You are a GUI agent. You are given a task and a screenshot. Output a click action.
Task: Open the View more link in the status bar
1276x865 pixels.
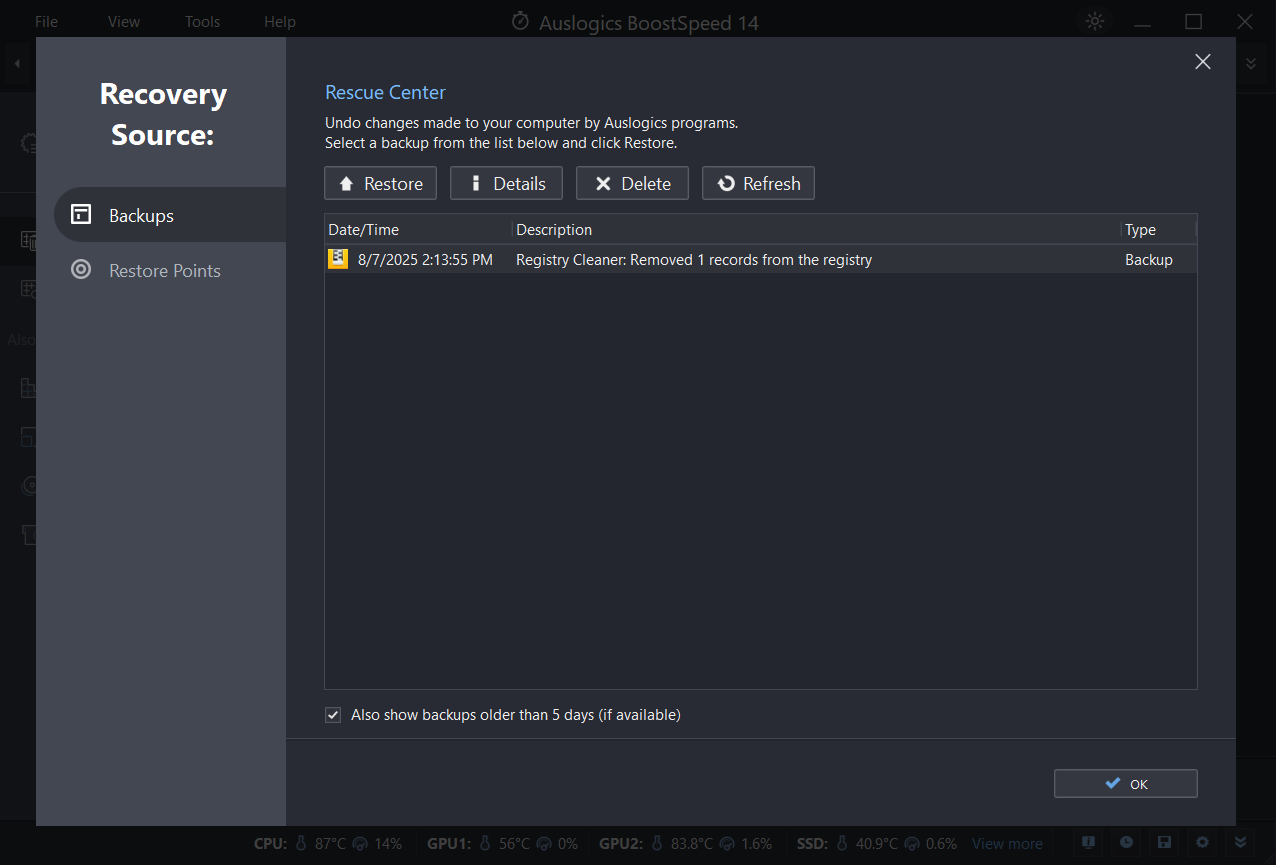pyautogui.click(x=1007, y=843)
